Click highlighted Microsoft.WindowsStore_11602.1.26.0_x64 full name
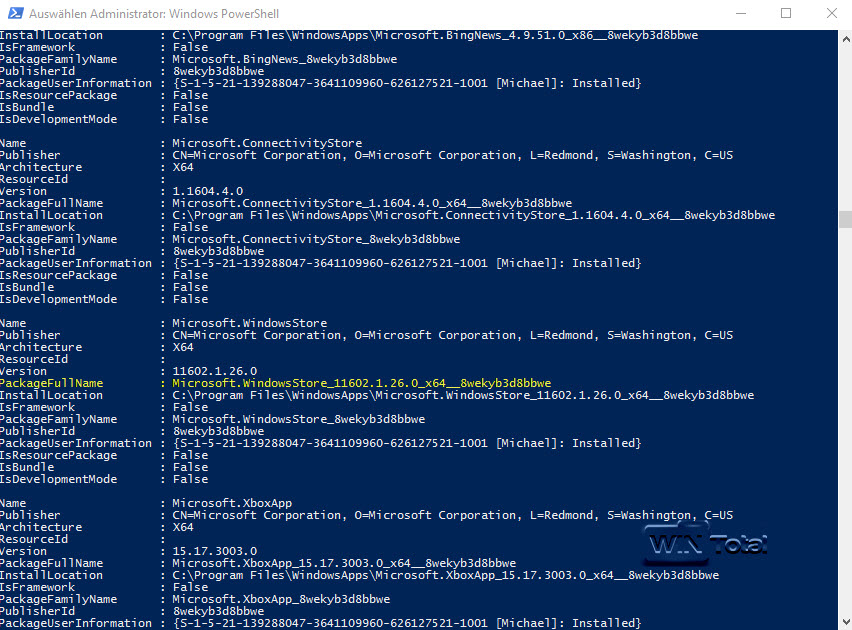This screenshot has height=630, width=852. (361, 383)
